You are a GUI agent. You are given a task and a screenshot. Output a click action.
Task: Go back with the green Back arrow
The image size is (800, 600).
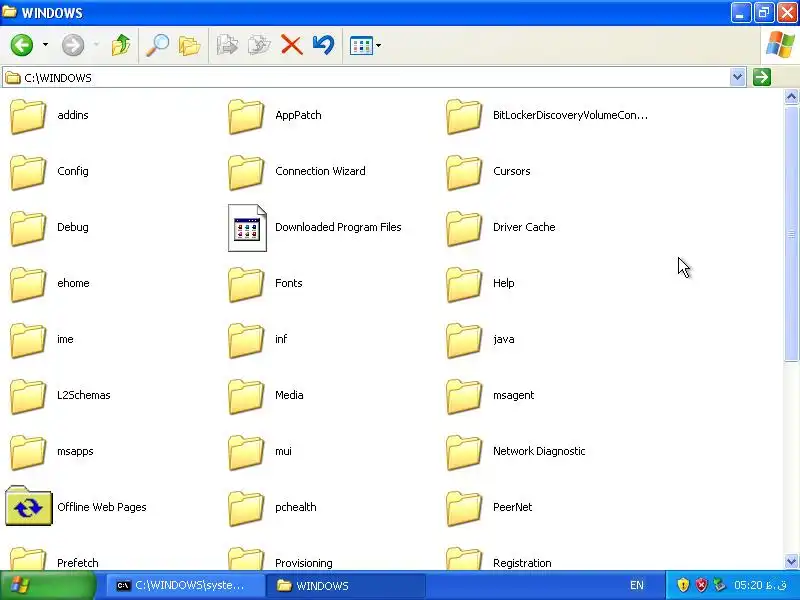[x=22, y=45]
